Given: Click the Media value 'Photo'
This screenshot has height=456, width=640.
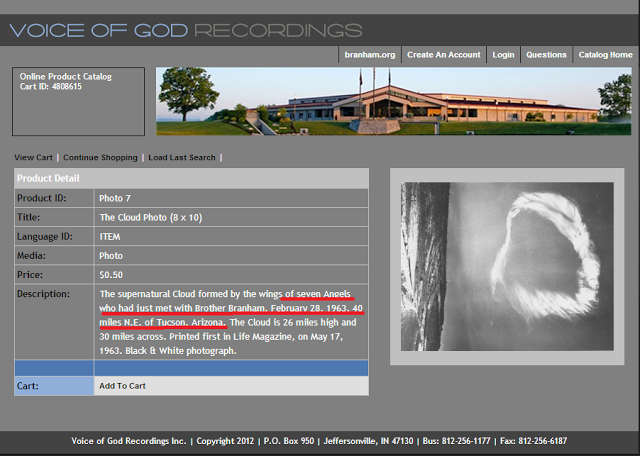Looking at the screenshot, I should (x=111, y=256).
